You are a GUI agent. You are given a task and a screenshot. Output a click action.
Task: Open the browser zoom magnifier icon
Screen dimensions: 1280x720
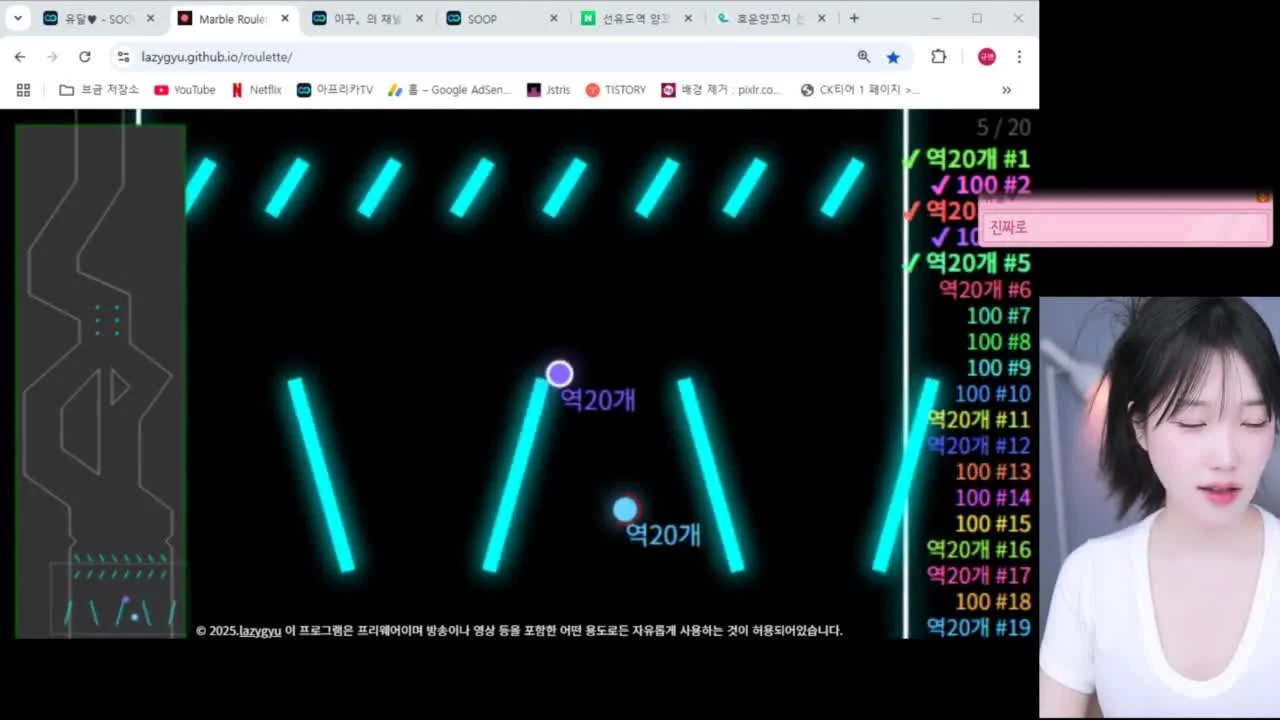863,57
